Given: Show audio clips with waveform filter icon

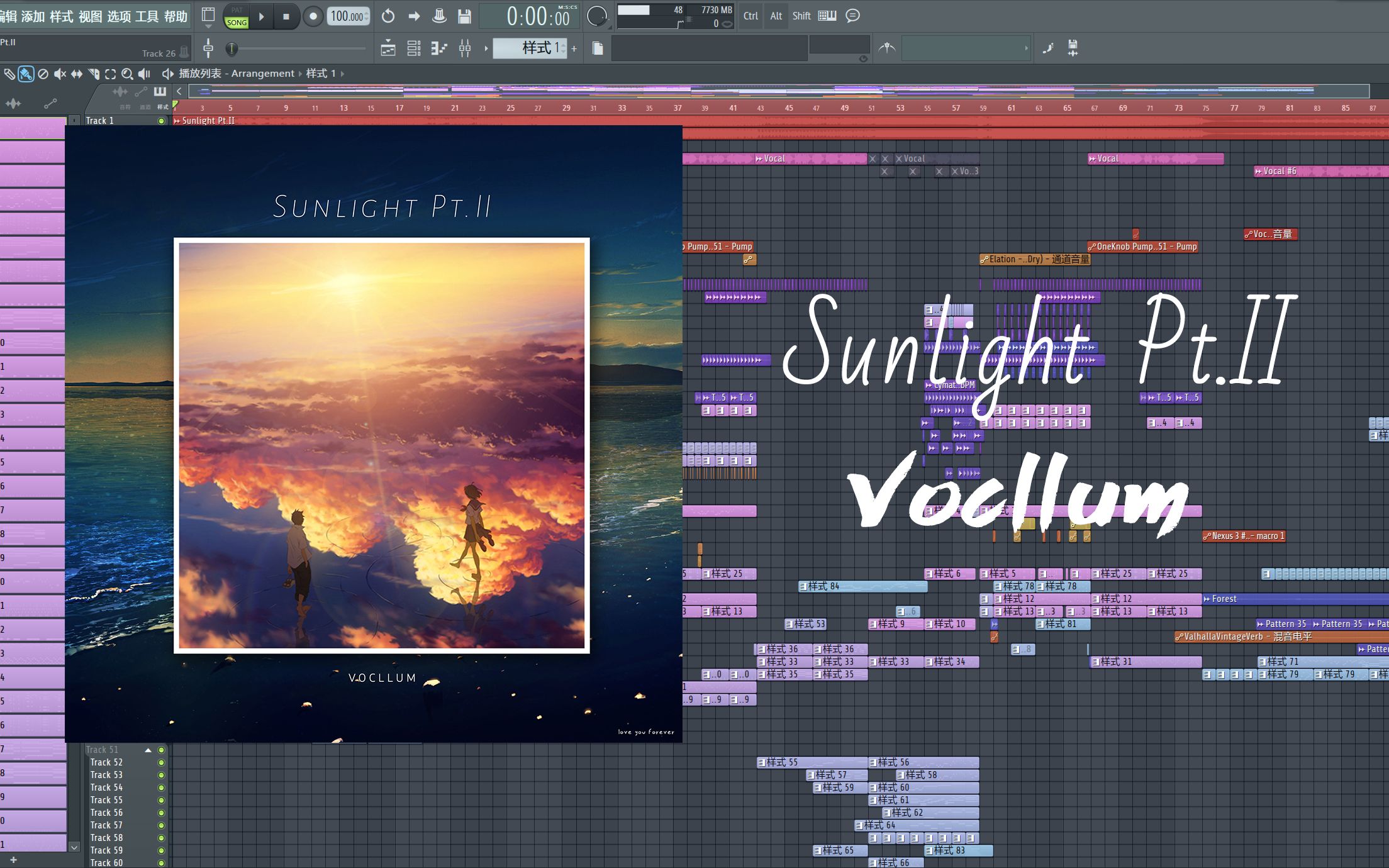Looking at the screenshot, I should click(x=13, y=104).
